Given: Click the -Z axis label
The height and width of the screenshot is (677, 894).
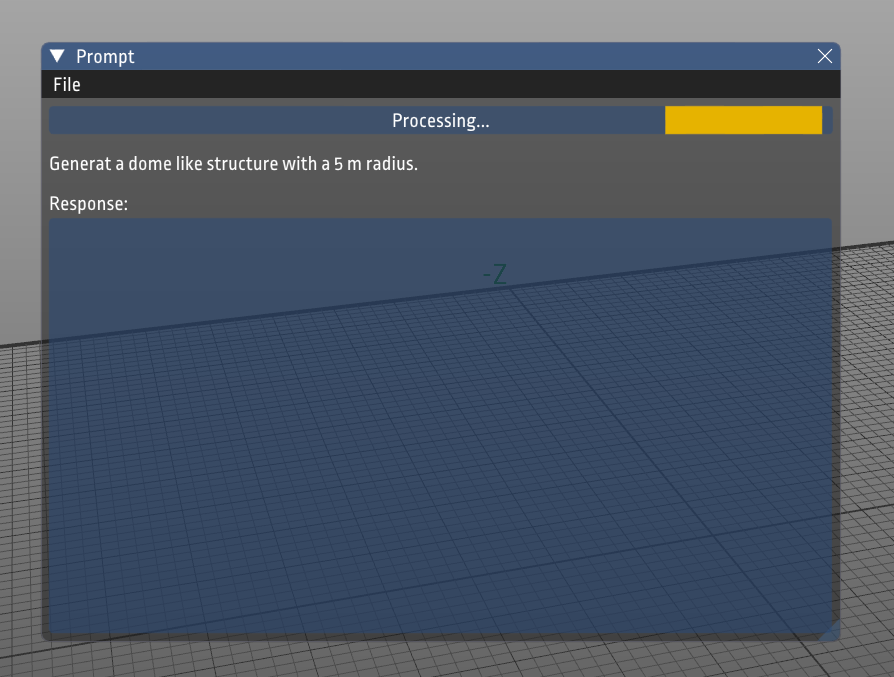Looking at the screenshot, I should [495, 274].
